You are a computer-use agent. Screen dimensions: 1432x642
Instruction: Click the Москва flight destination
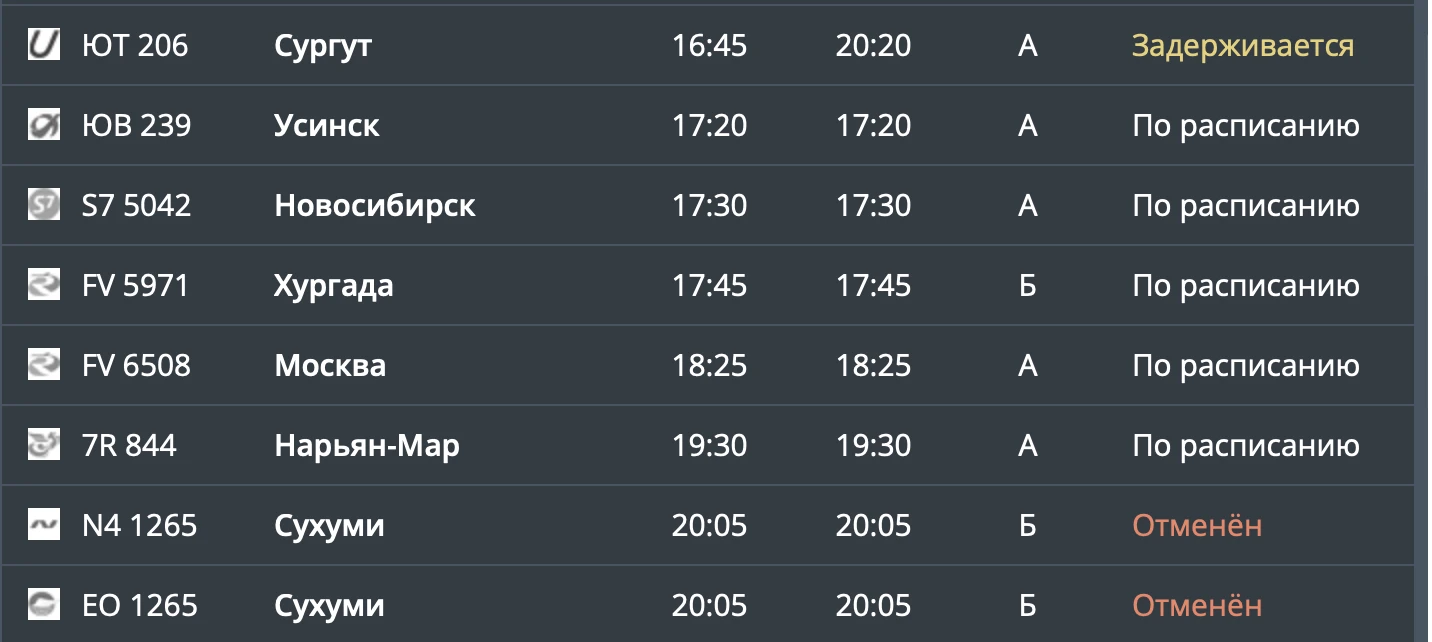330,366
